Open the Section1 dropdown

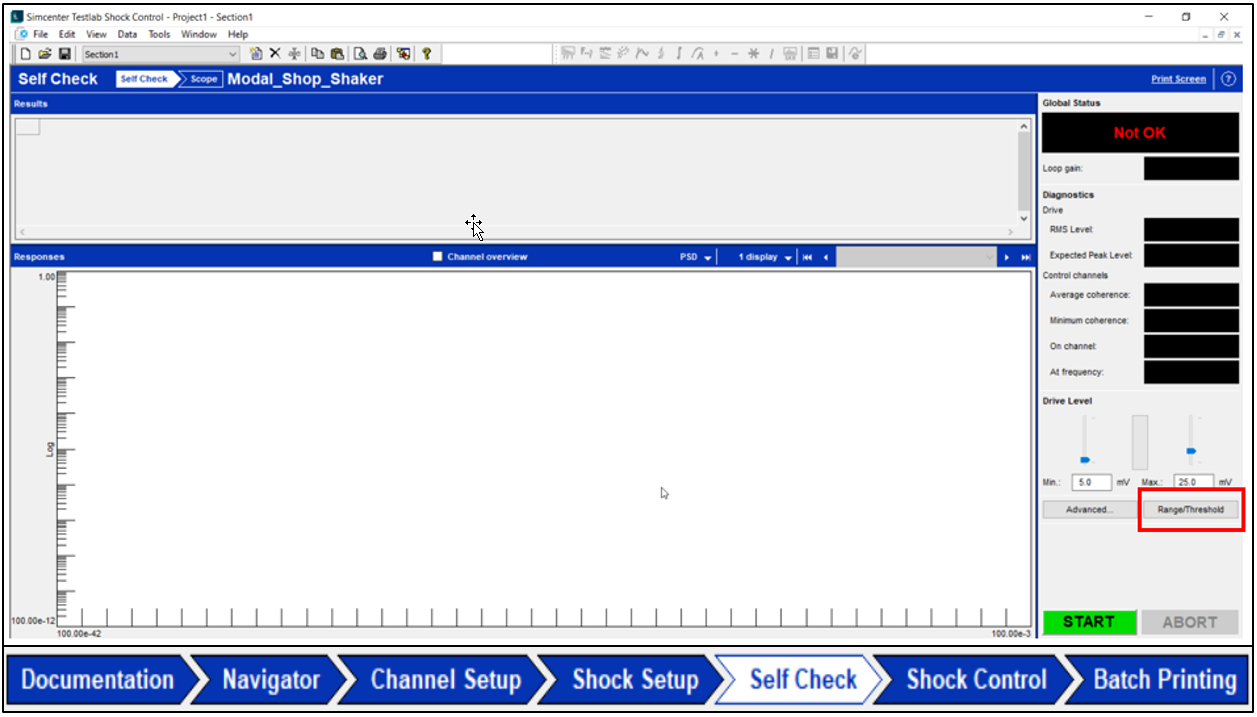(233, 54)
